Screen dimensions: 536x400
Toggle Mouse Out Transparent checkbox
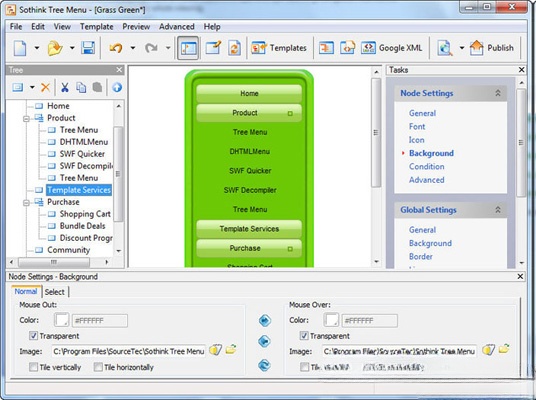pyautogui.click(x=33, y=336)
